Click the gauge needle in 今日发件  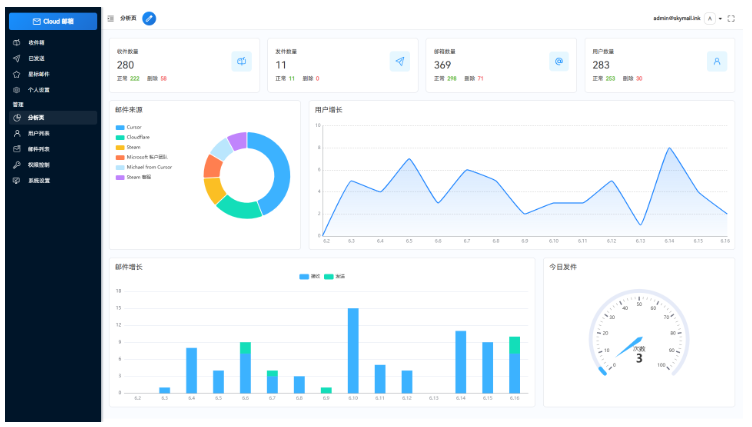(x=629, y=347)
